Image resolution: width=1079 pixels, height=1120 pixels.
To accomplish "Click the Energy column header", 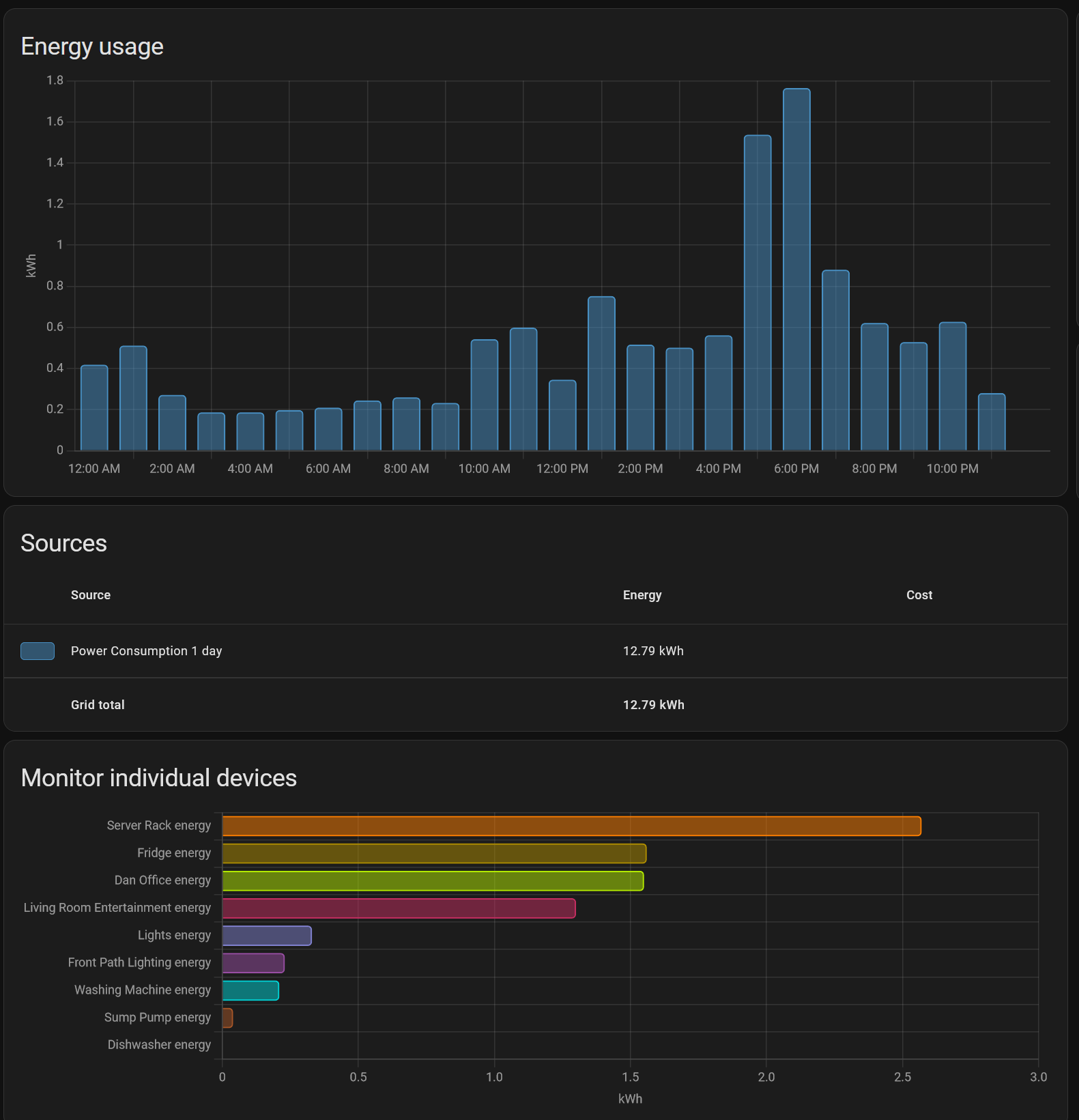I will coord(642,595).
